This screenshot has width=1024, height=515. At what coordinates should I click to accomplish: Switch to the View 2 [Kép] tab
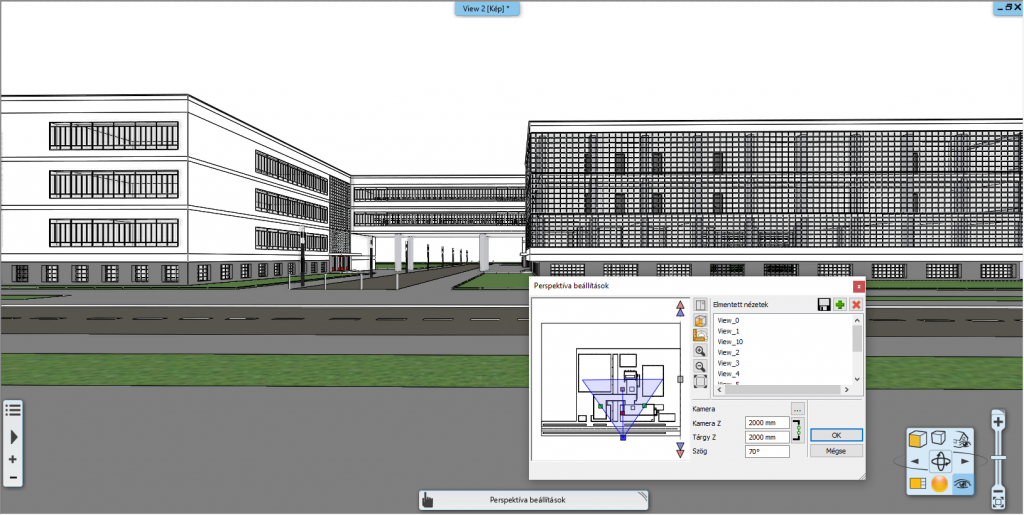tap(487, 8)
